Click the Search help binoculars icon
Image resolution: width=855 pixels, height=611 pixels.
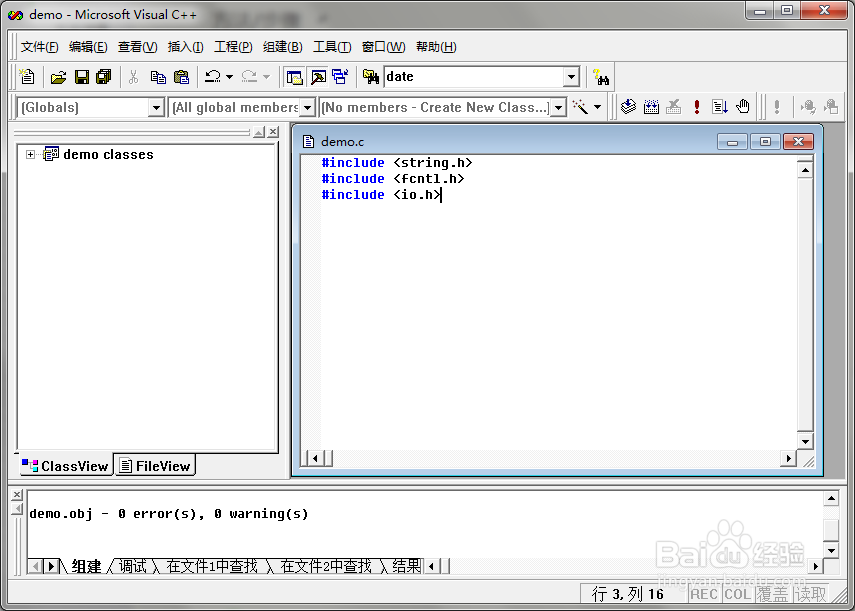[x=601, y=77]
